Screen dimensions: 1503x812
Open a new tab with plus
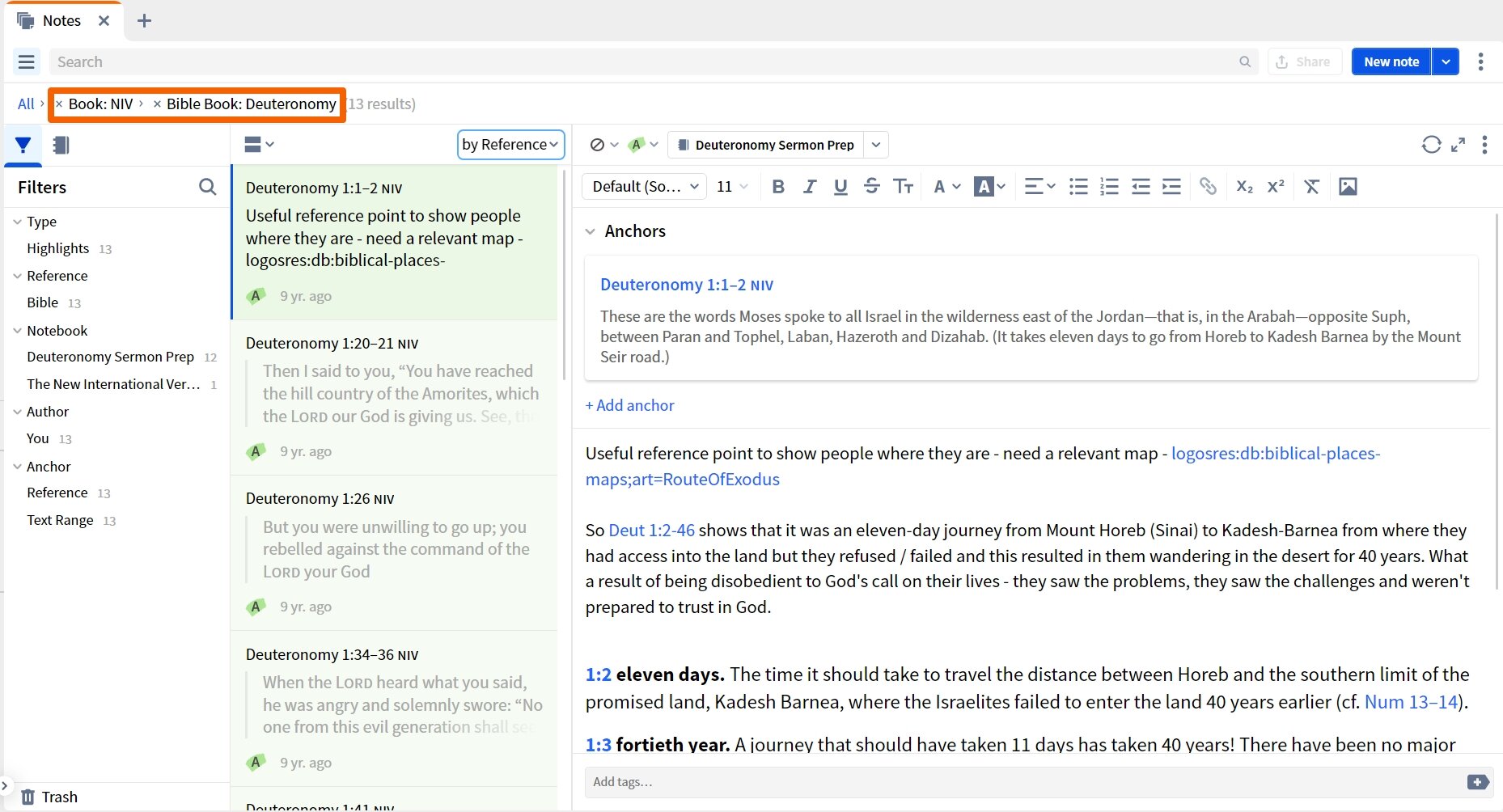[x=144, y=20]
